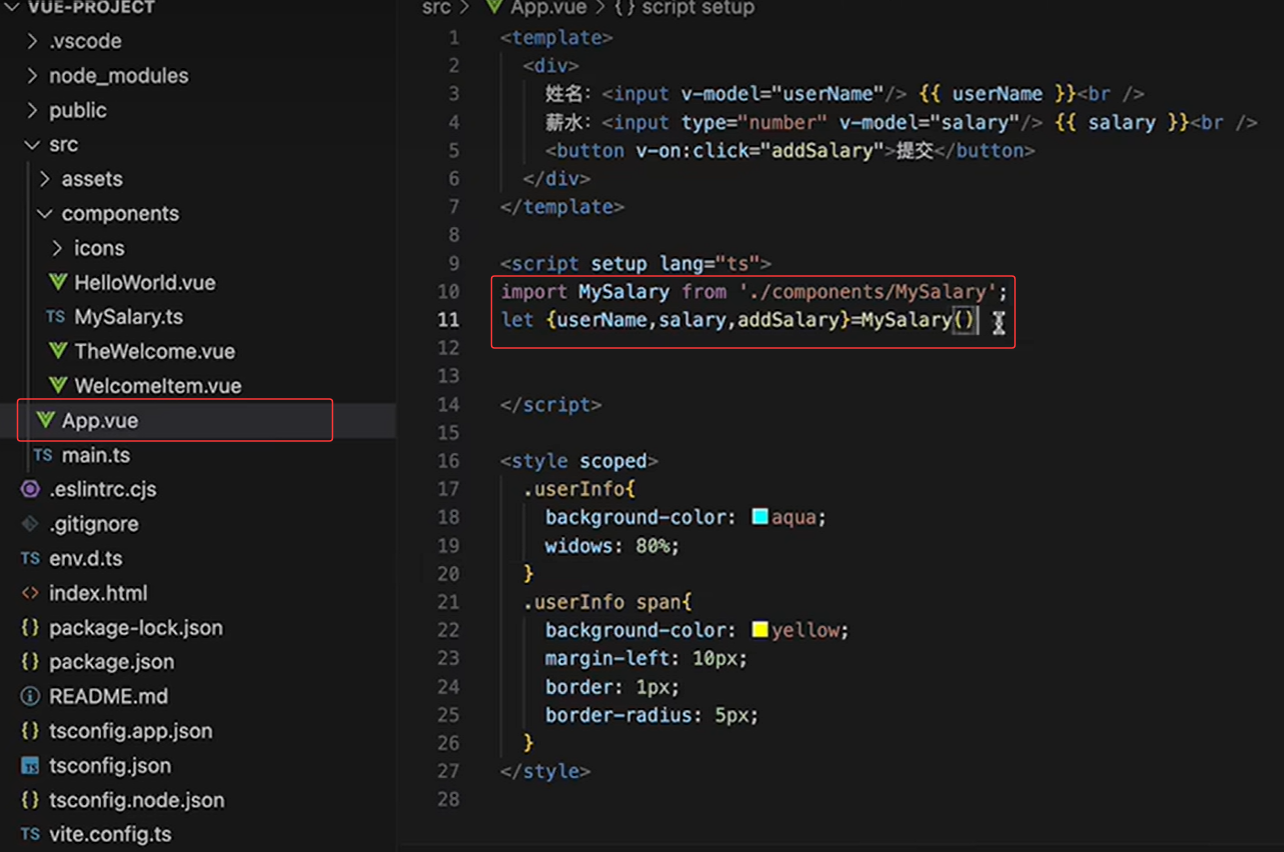The image size is (1284, 852).
Task: Open main.ts file
Action: (96, 455)
